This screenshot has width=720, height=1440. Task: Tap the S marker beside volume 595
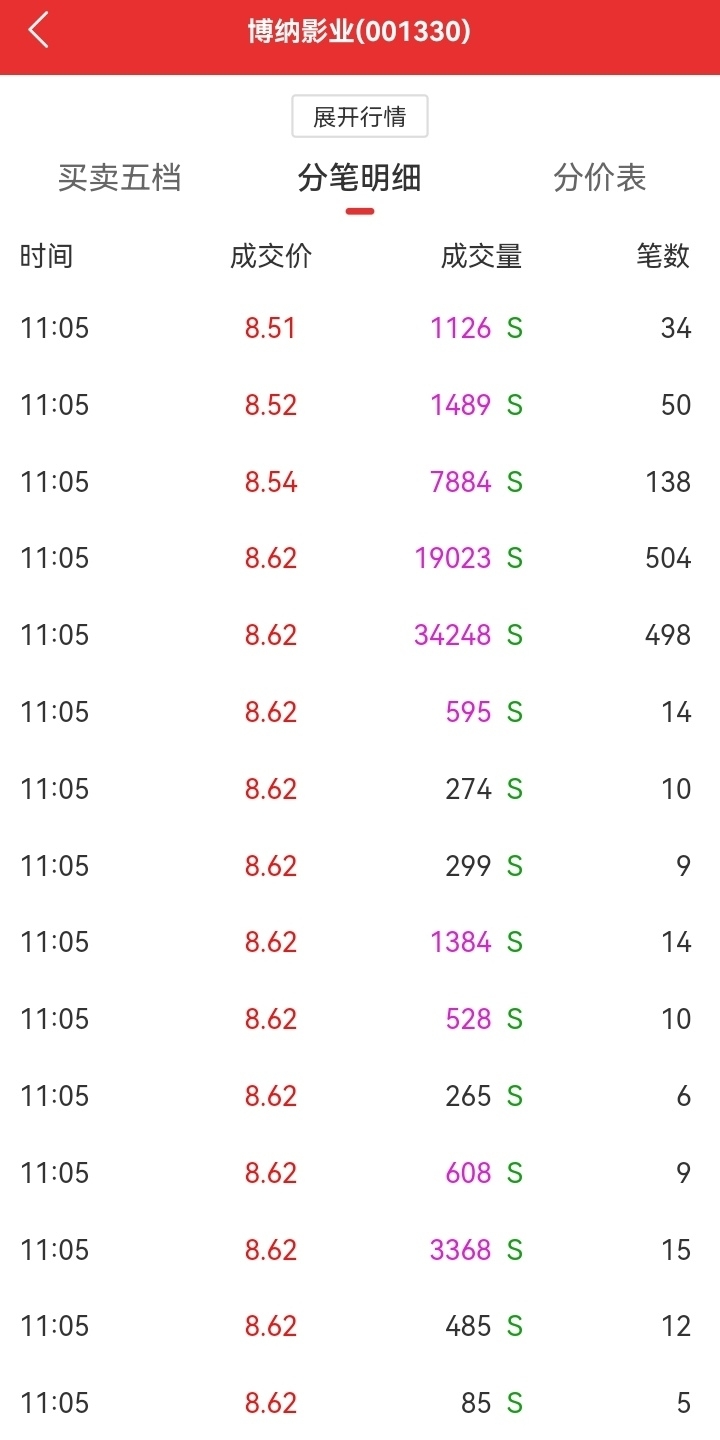click(515, 712)
